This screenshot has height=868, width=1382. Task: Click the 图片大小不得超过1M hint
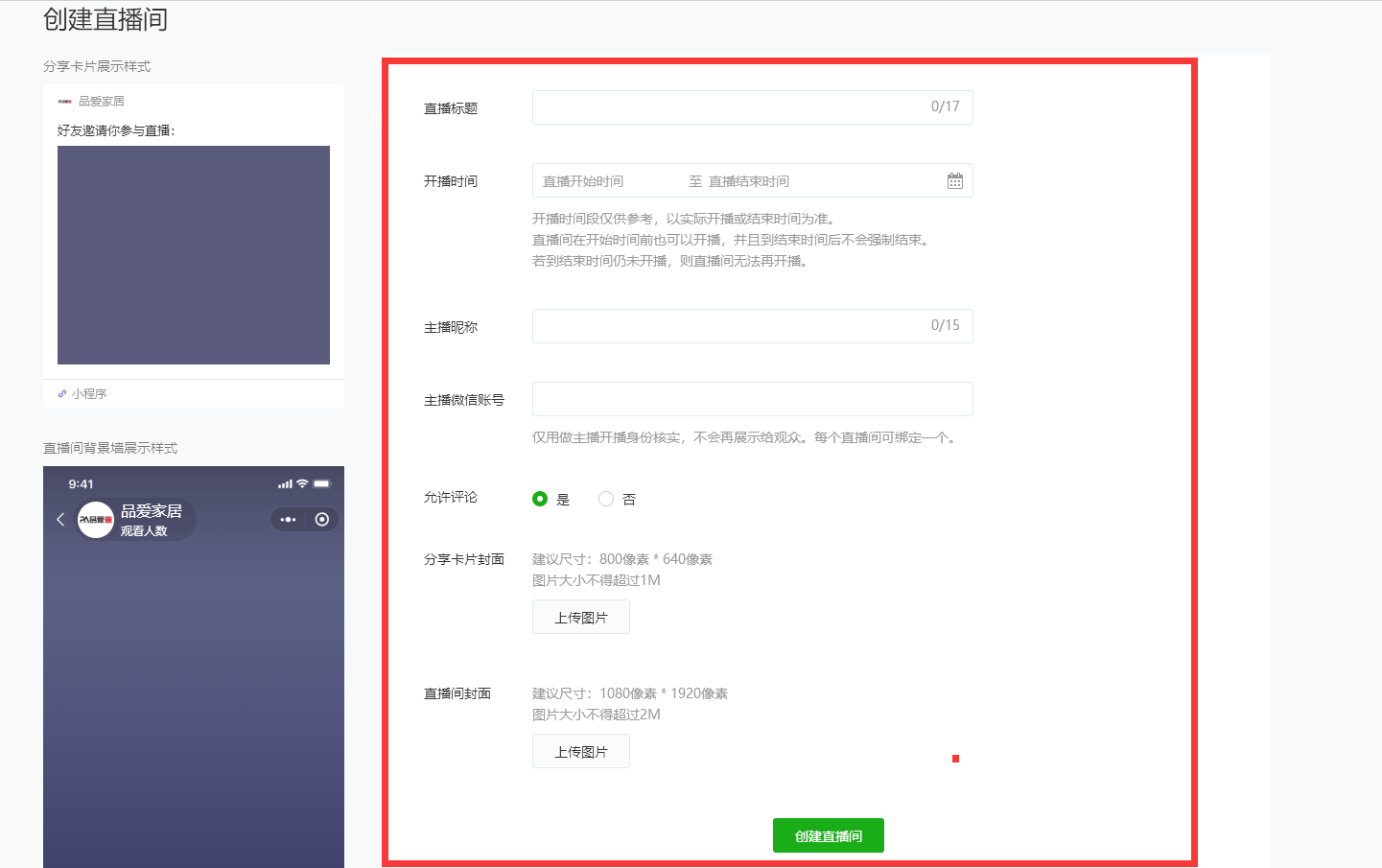[x=597, y=580]
